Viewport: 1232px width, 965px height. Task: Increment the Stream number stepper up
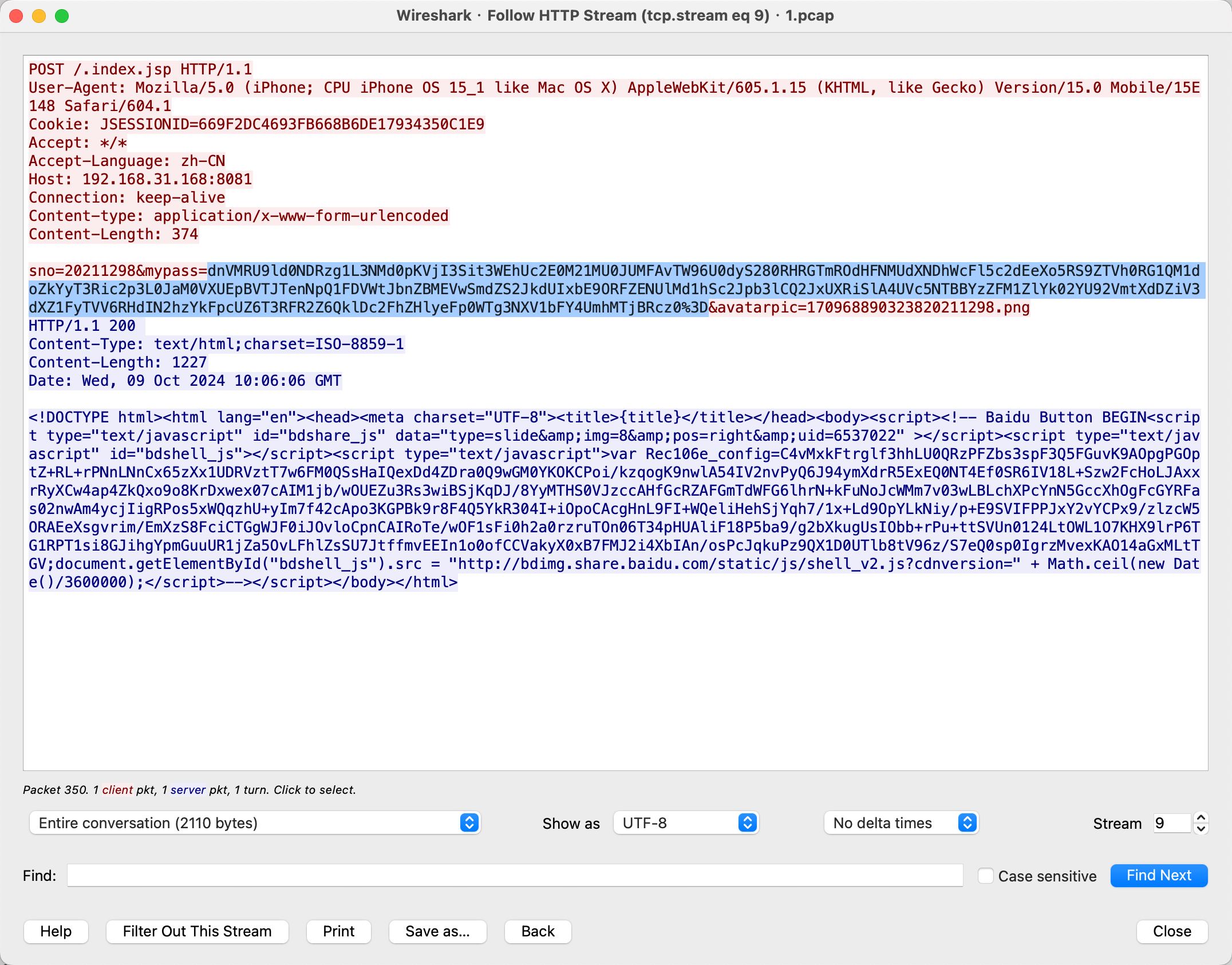(x=1201, y=818)
